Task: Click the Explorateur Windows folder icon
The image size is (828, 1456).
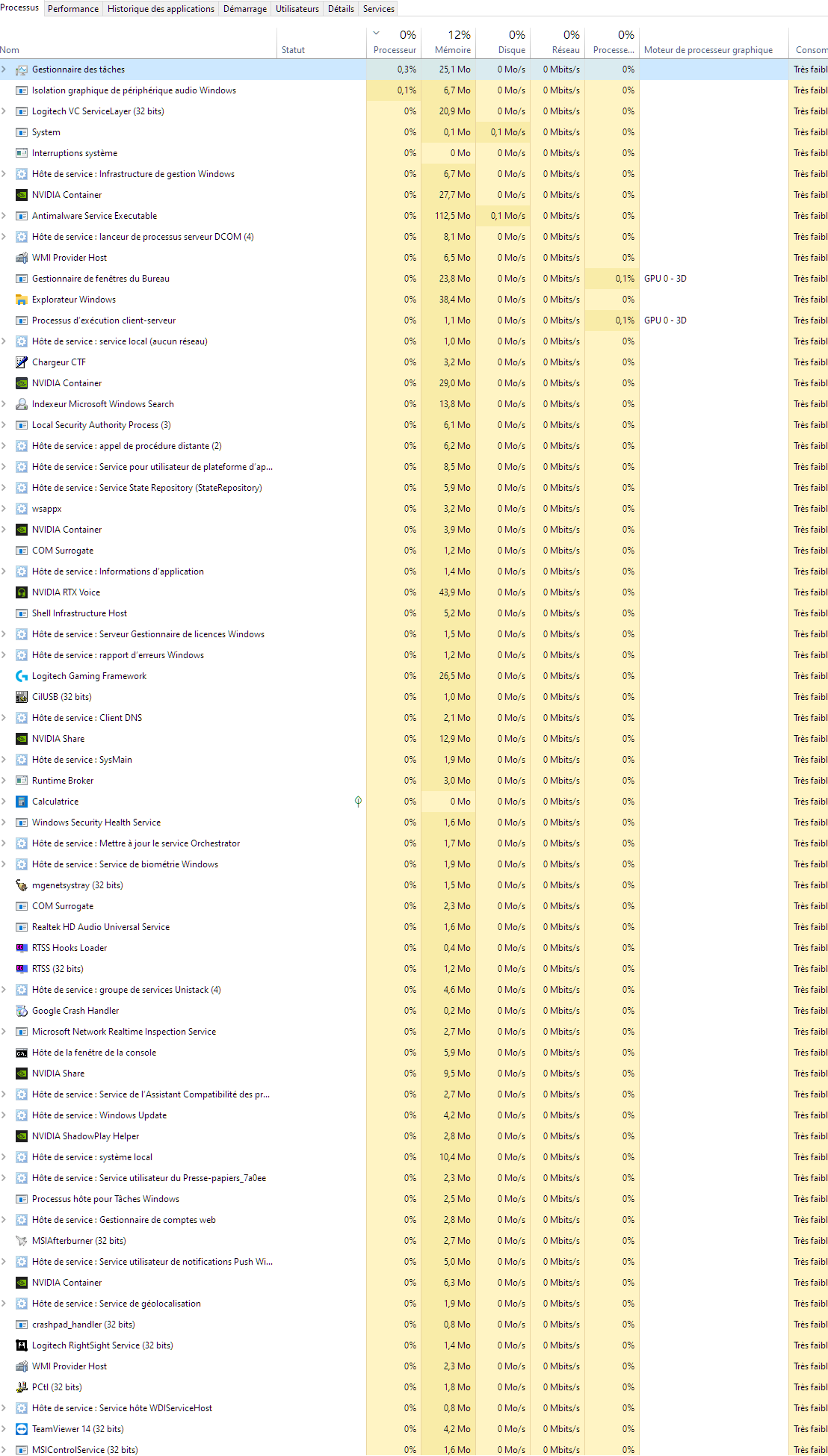Action: click(x=22, y=300)
